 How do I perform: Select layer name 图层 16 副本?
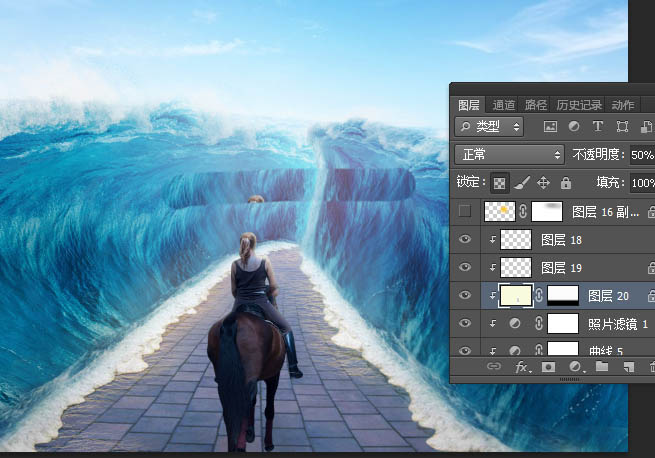[606, 212]
